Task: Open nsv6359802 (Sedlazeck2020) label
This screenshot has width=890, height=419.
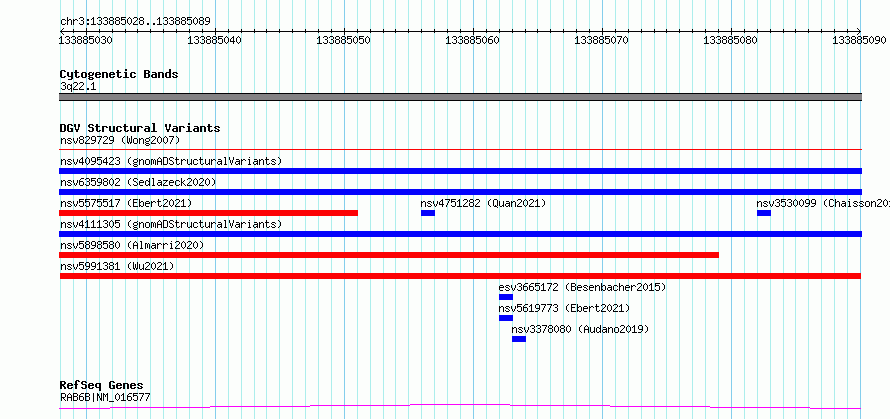Action: click(138, 182)
